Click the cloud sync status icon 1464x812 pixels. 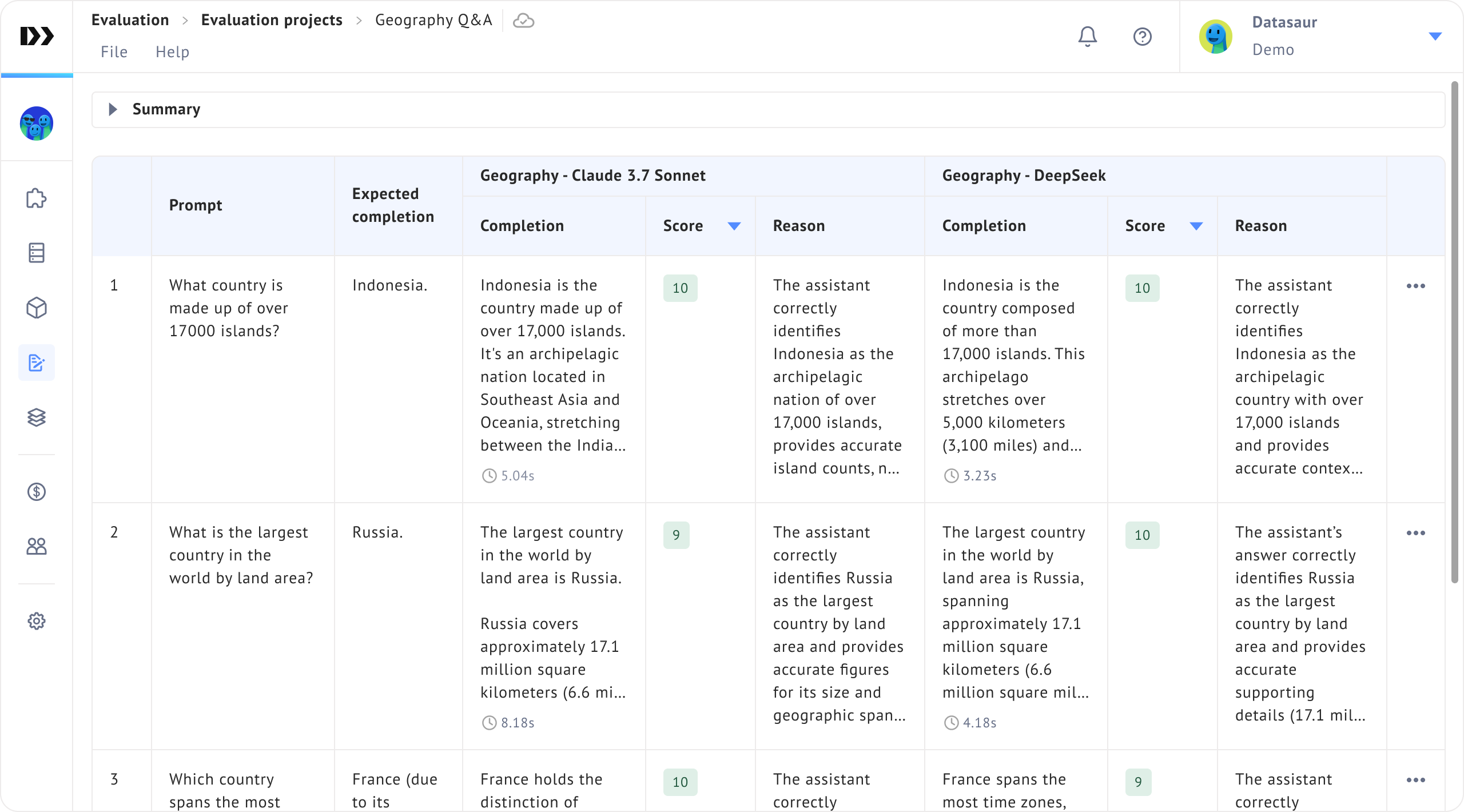coord(523,21)
